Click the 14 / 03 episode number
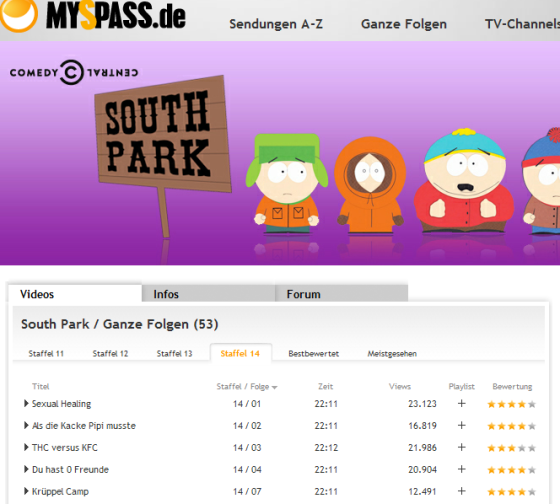 pyautogui.click(x=247, y=448)
